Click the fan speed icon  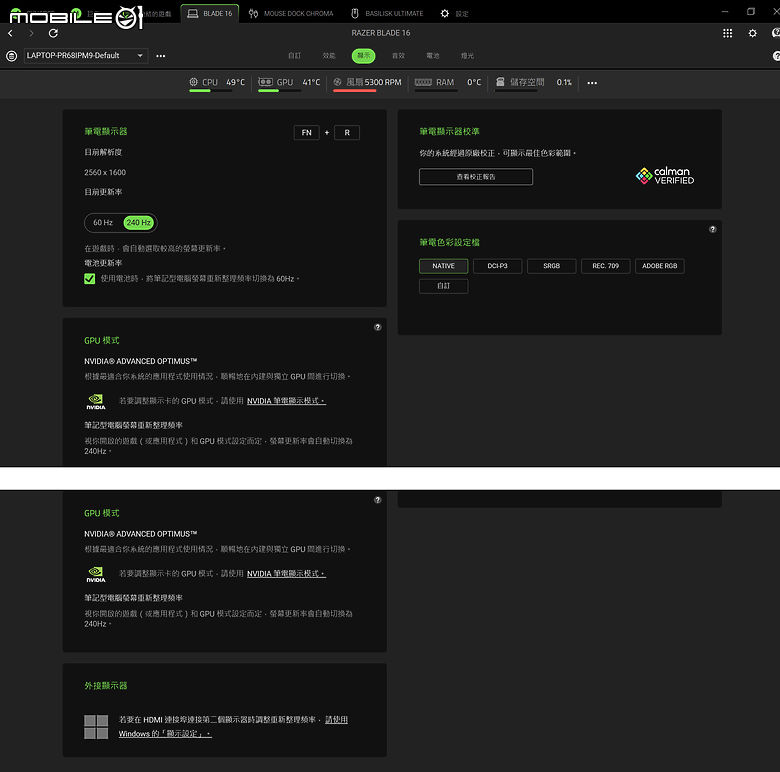[x=337, y=82]
